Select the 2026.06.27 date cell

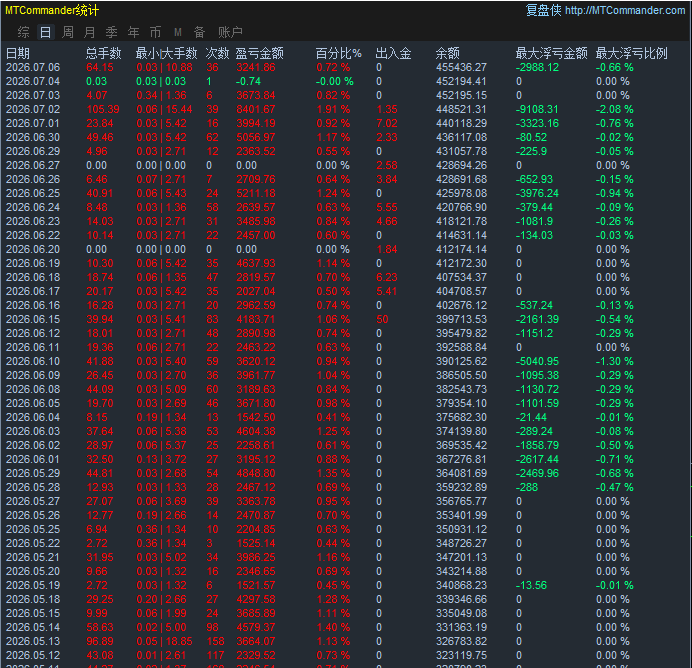[33, 165]
